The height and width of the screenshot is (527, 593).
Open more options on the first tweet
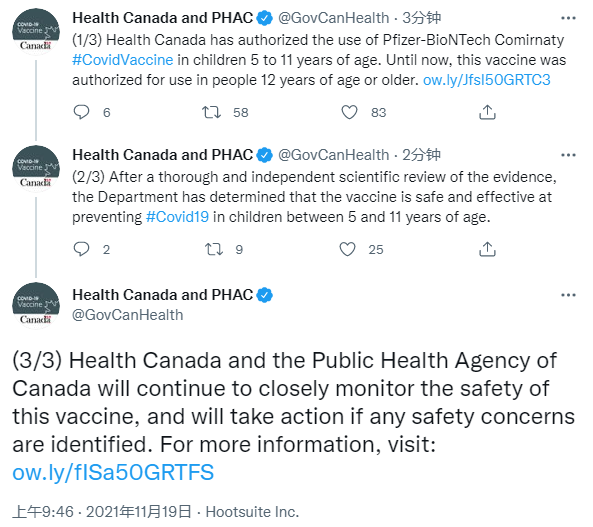click(x=568, y=18)
